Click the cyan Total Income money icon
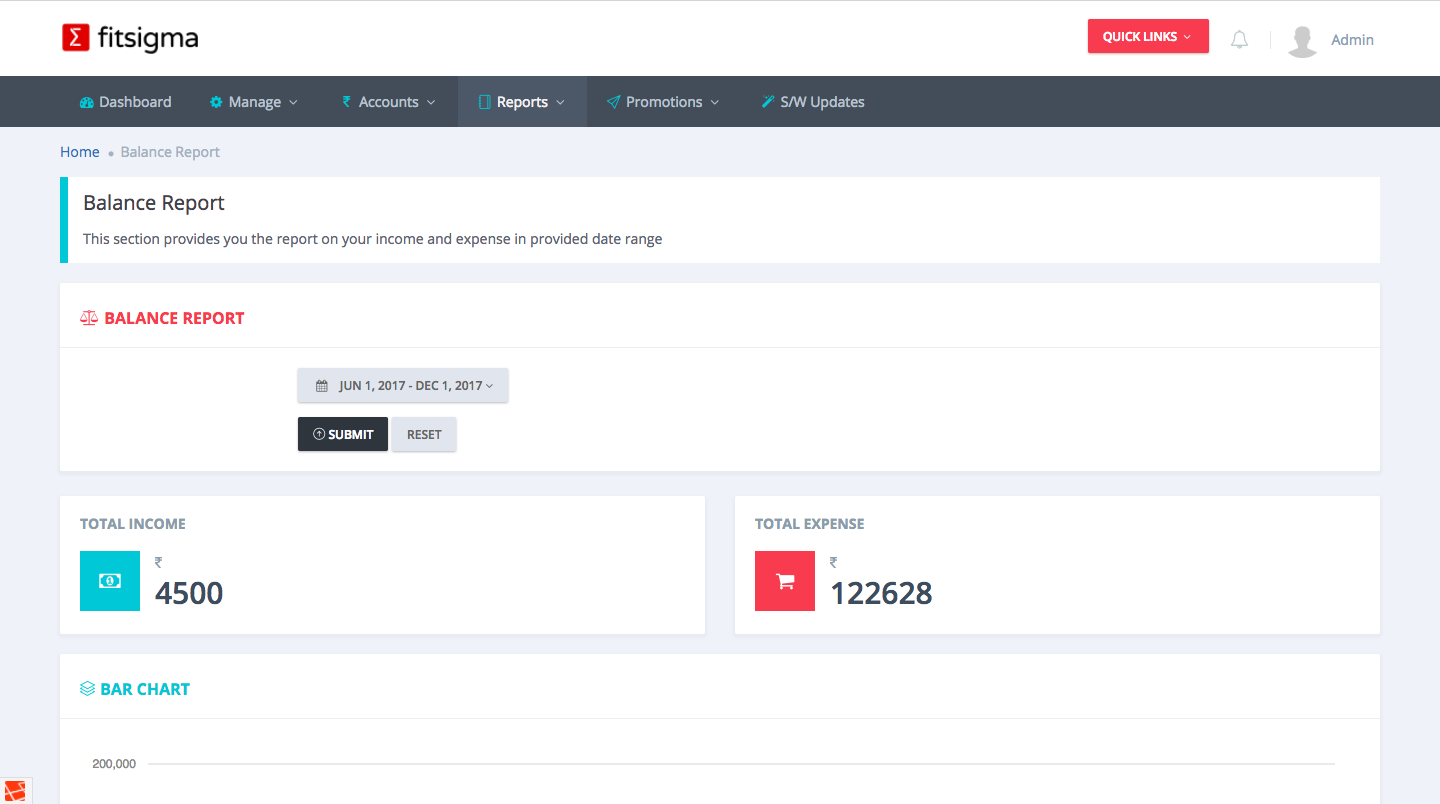Image resolution: width=1440 pixels, height=804 pixels. (110, 581)
